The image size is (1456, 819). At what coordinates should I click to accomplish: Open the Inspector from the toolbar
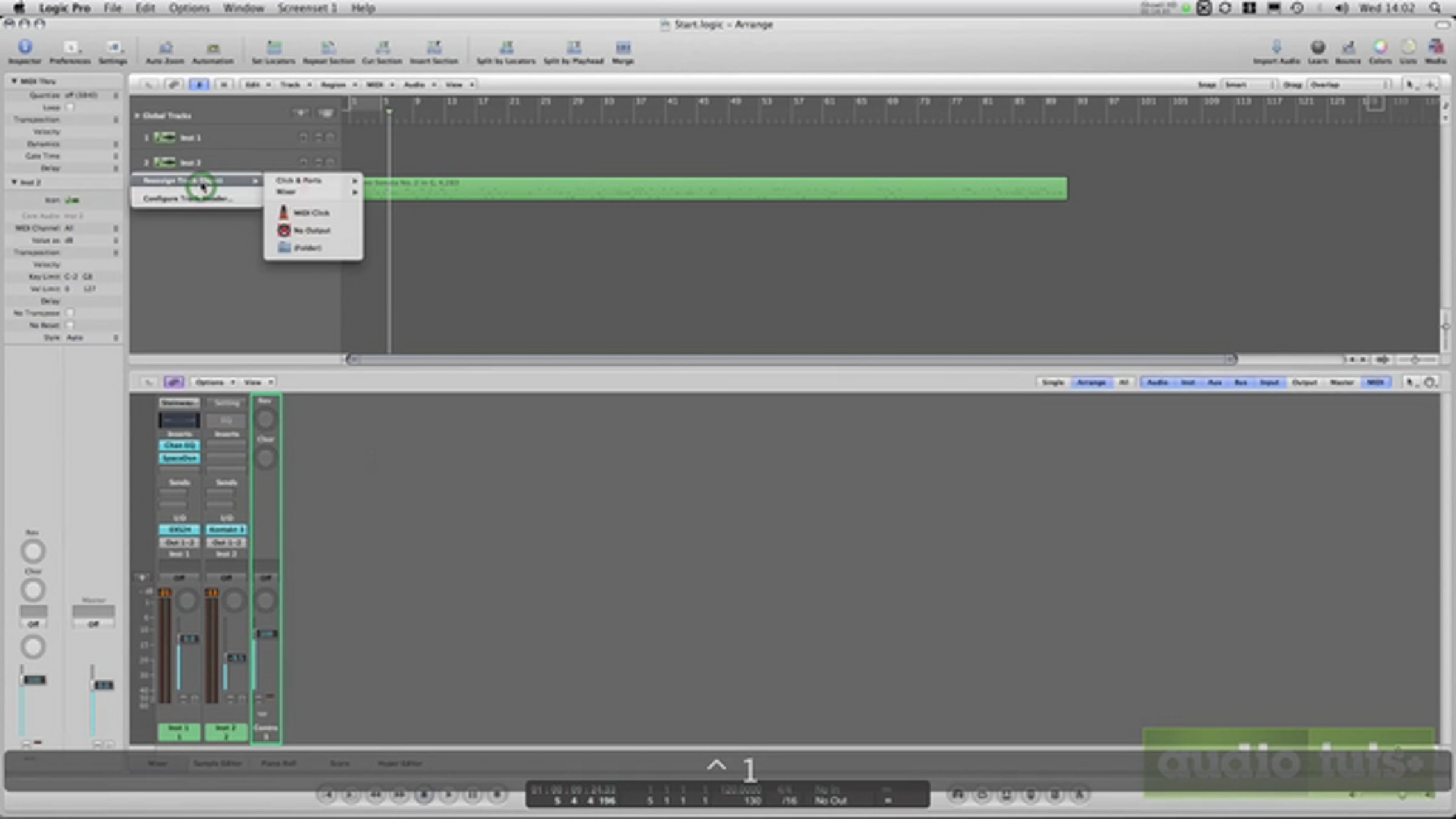[25, 52]
